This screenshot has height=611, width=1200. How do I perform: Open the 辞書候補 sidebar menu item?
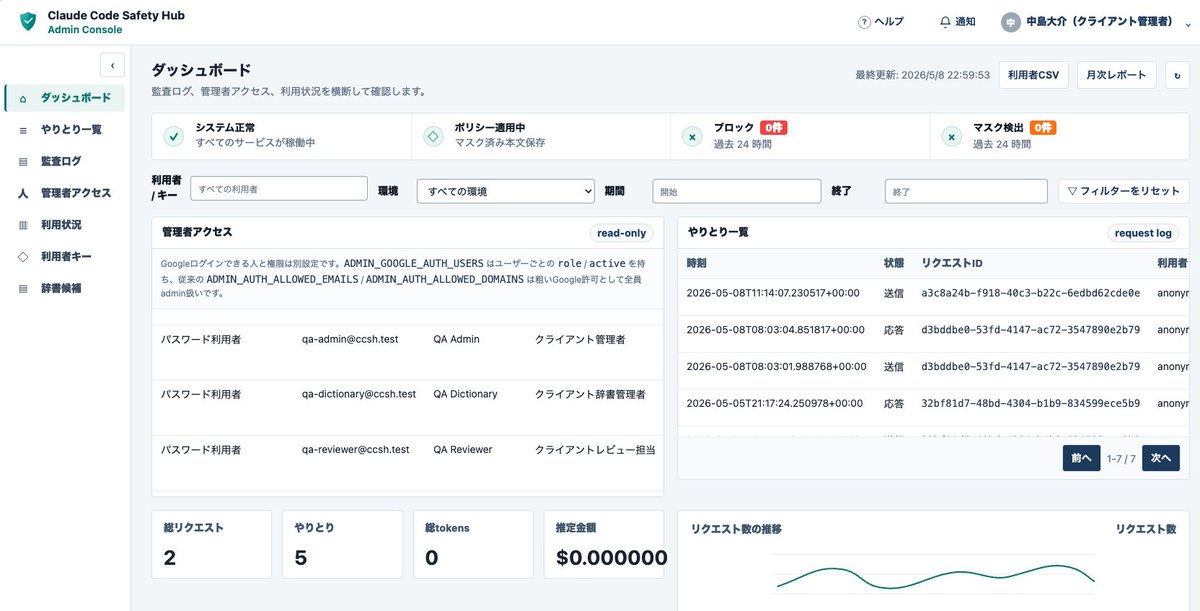[65, 288]
